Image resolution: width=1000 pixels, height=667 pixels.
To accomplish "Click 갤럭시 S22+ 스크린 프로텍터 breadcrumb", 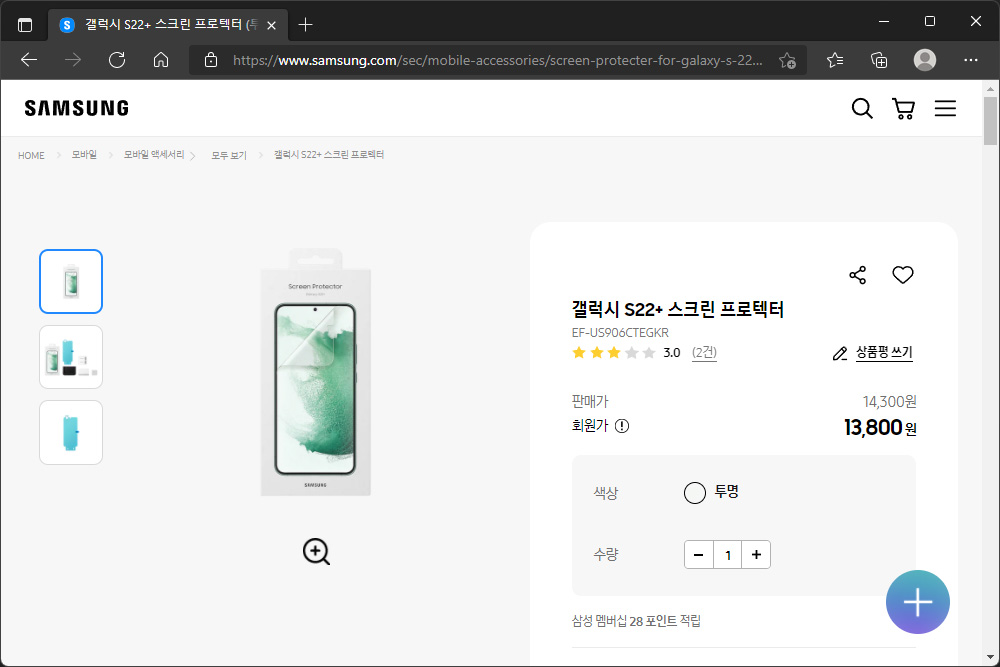I will tap(329, 155).
